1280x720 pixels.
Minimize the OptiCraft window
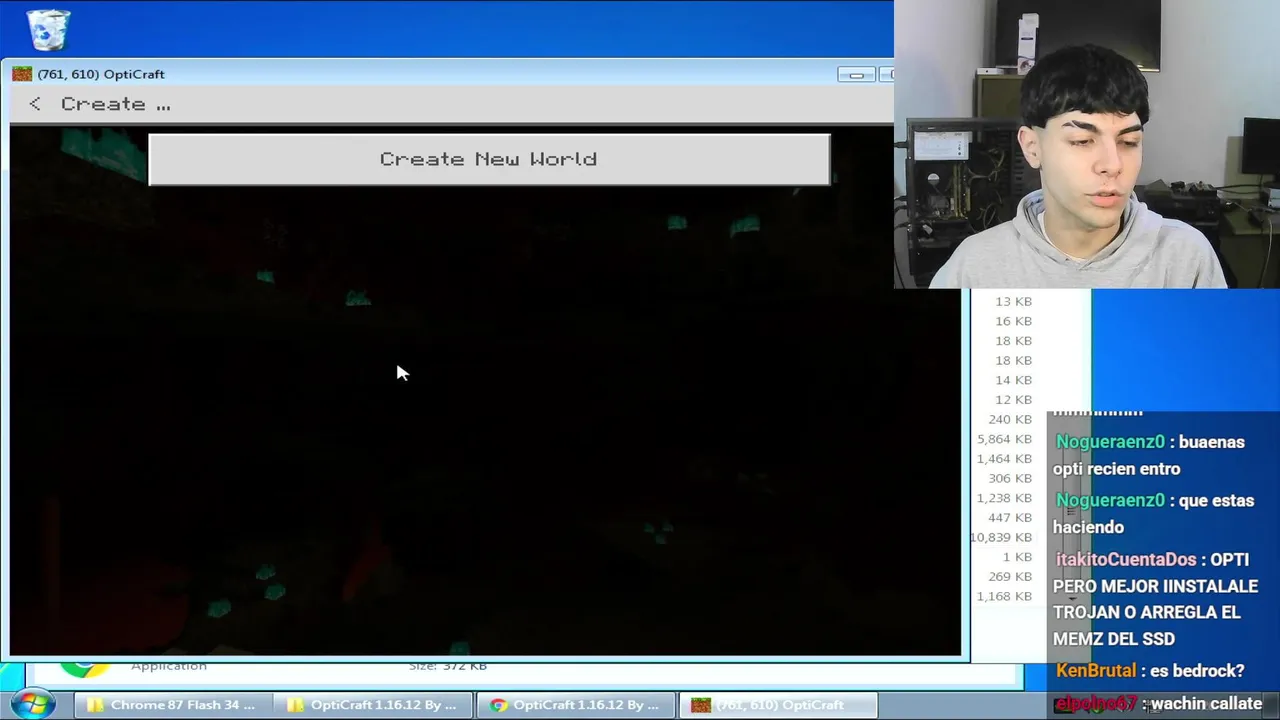pos(856,75)
